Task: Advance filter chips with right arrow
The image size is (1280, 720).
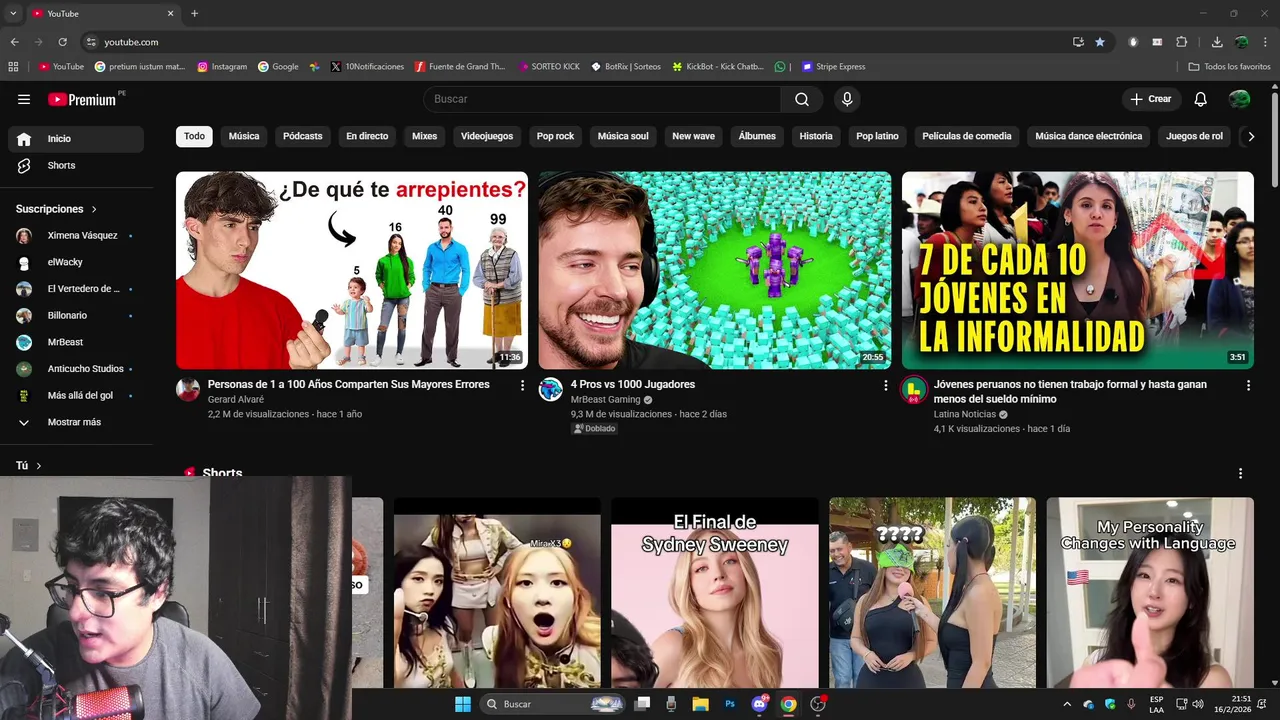Action: pos(1250,137)
